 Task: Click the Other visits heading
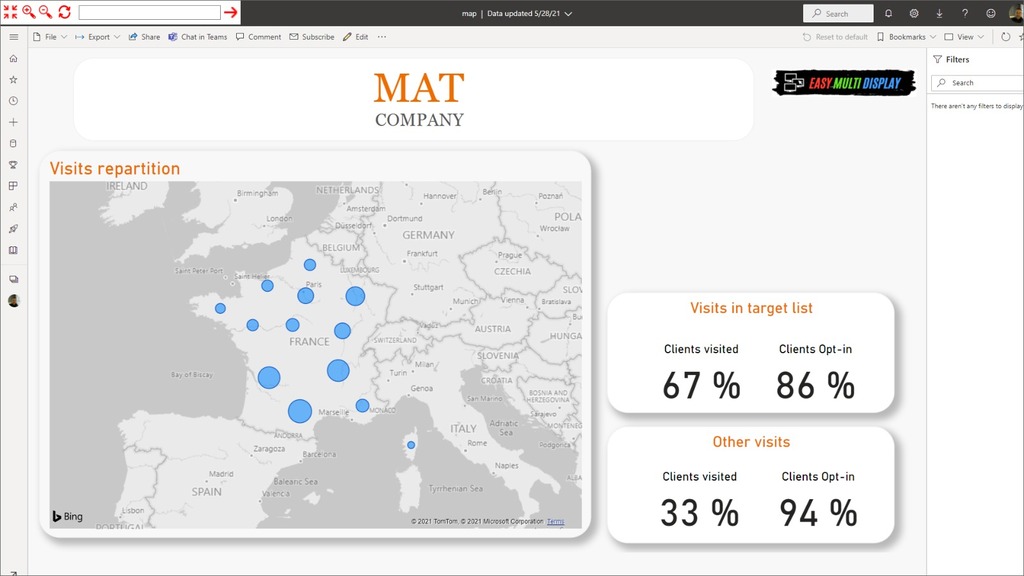click(751, 442)
